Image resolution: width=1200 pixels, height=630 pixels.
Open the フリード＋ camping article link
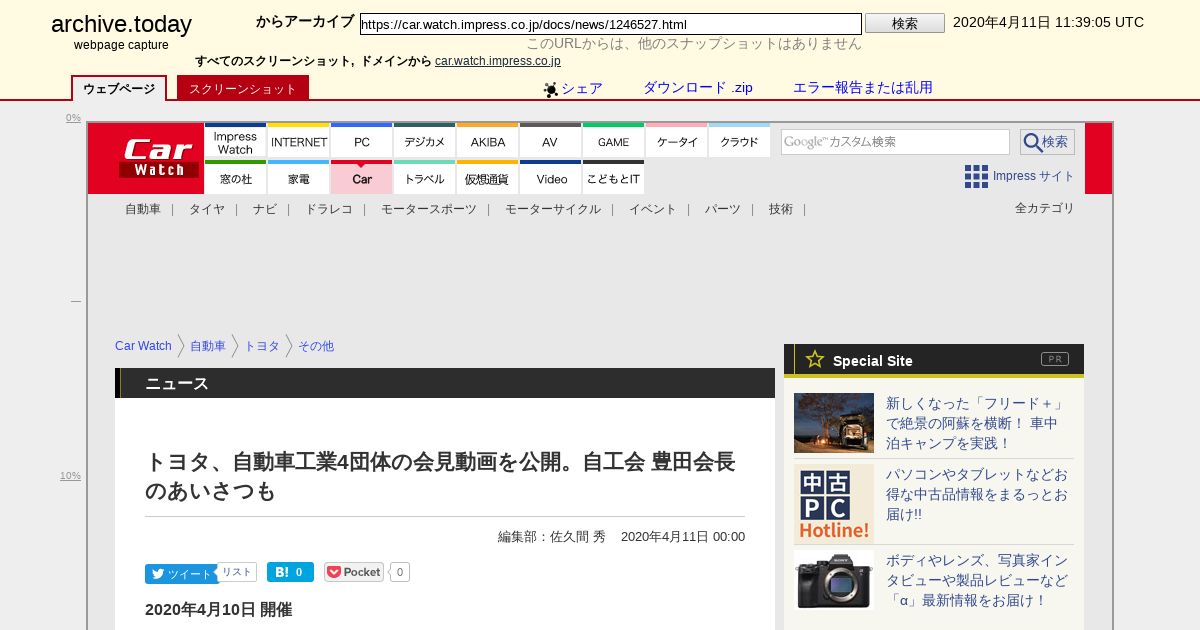[977, 423]
